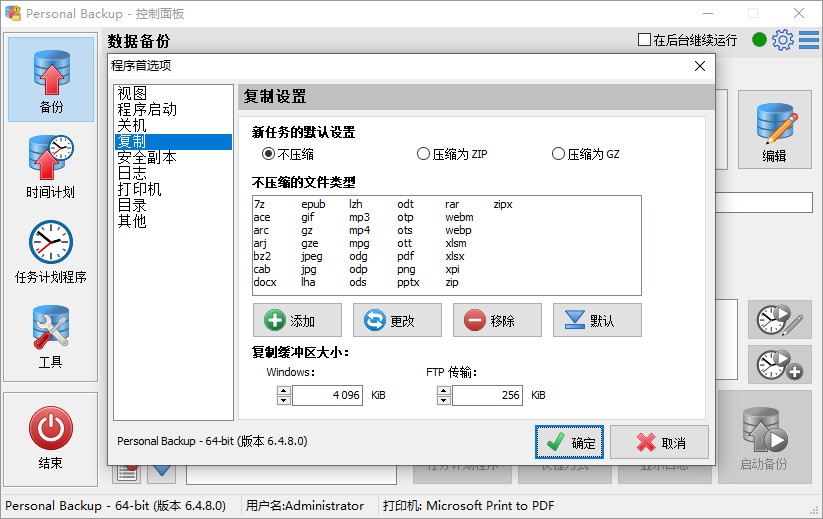Increase FTP 传输 buffer size with up arrow
The height and width of the screenshot is (519, 823).
coord(444,390)
